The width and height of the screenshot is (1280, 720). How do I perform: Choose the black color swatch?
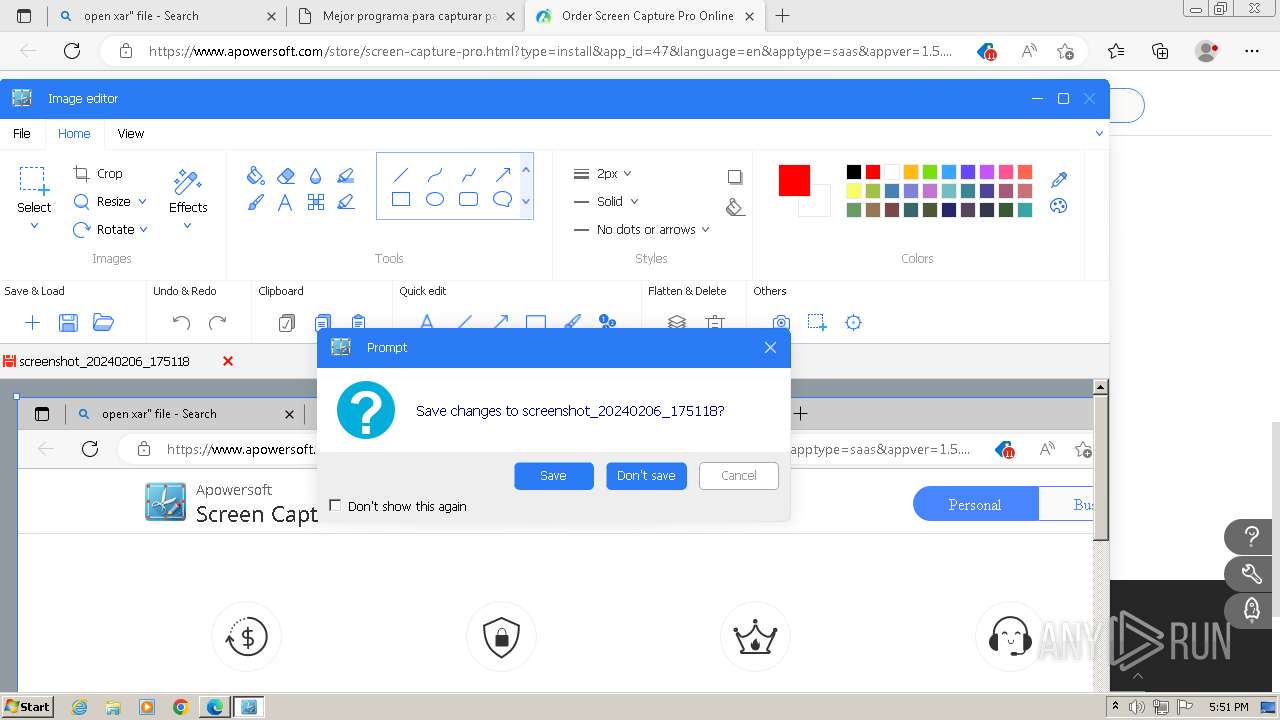point(854,172)
